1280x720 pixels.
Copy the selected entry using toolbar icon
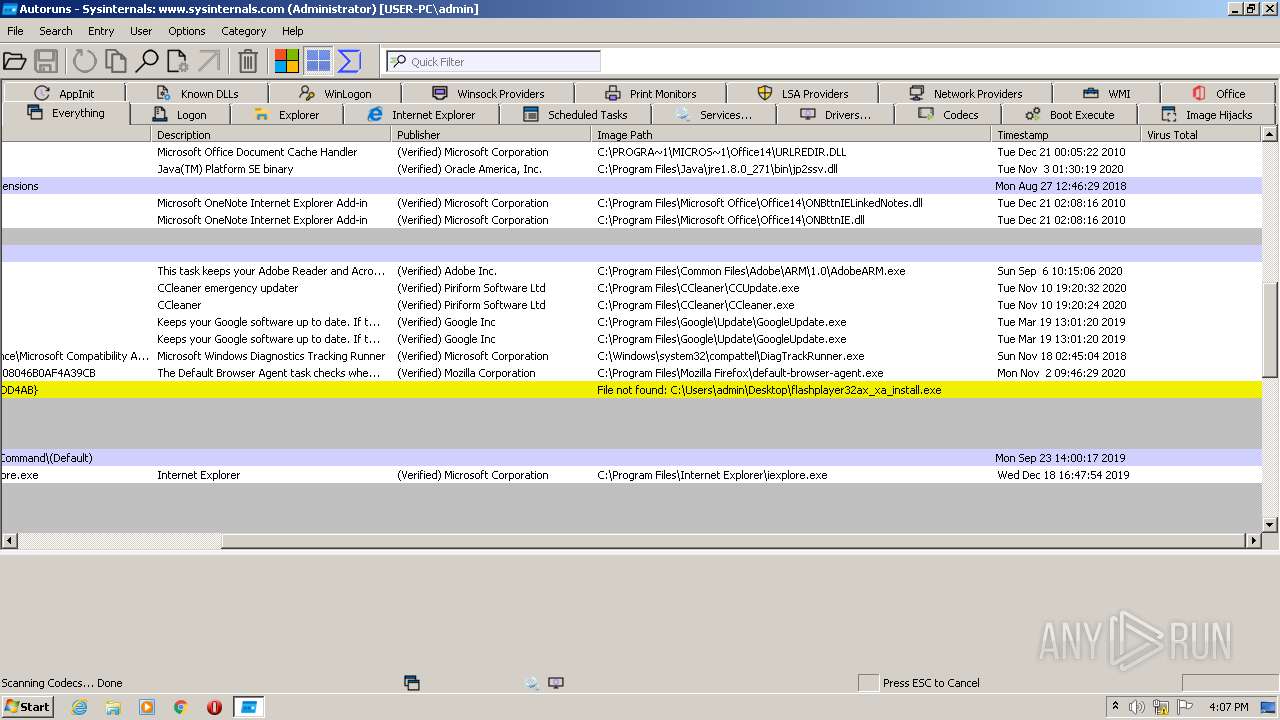[116, 61]
